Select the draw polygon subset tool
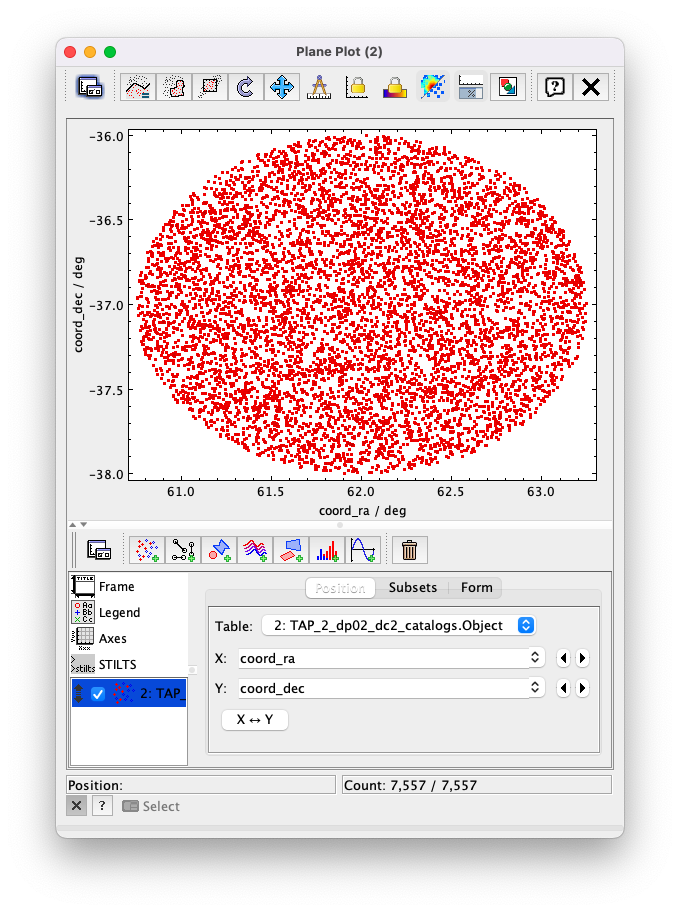Viewport: 680px width, 912px height. coord(138,87)
